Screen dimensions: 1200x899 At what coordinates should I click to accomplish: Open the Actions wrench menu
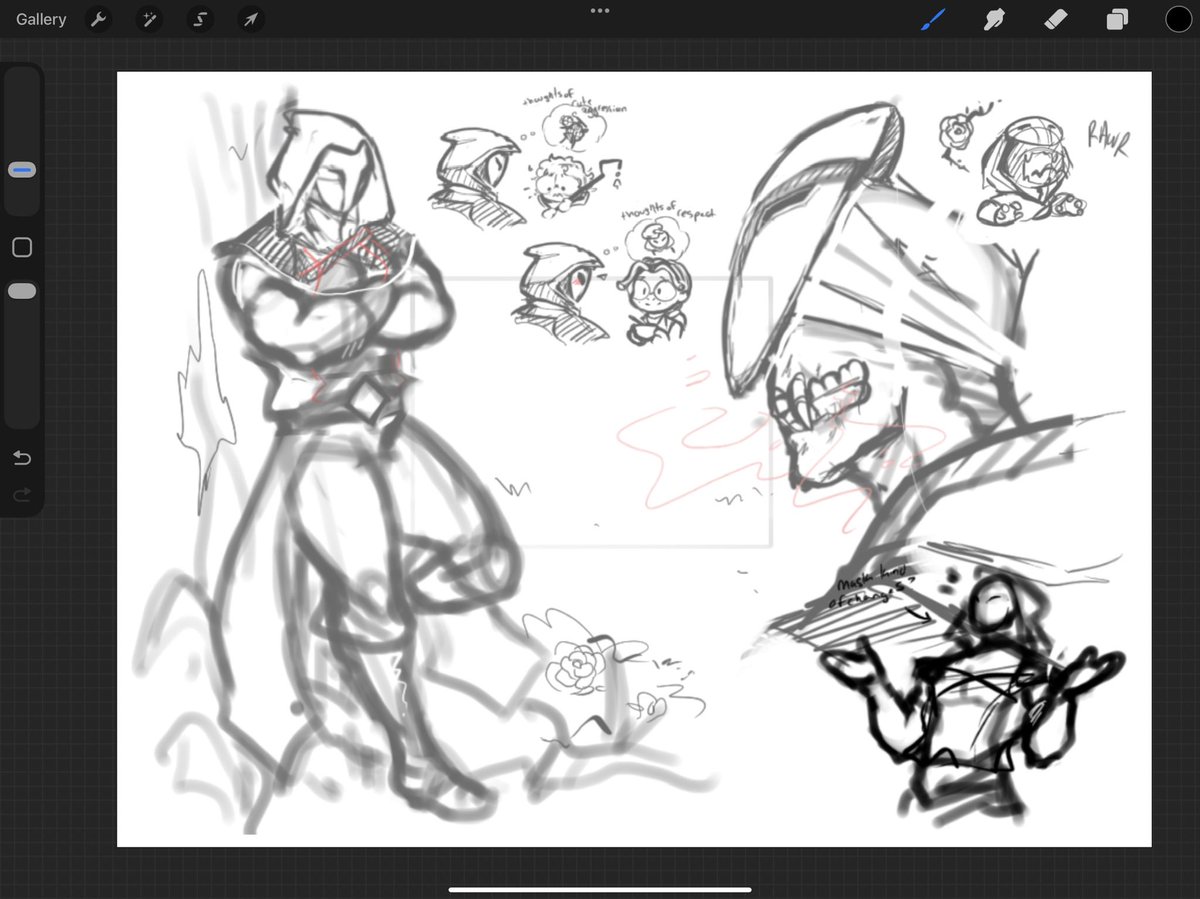(98, 19)
